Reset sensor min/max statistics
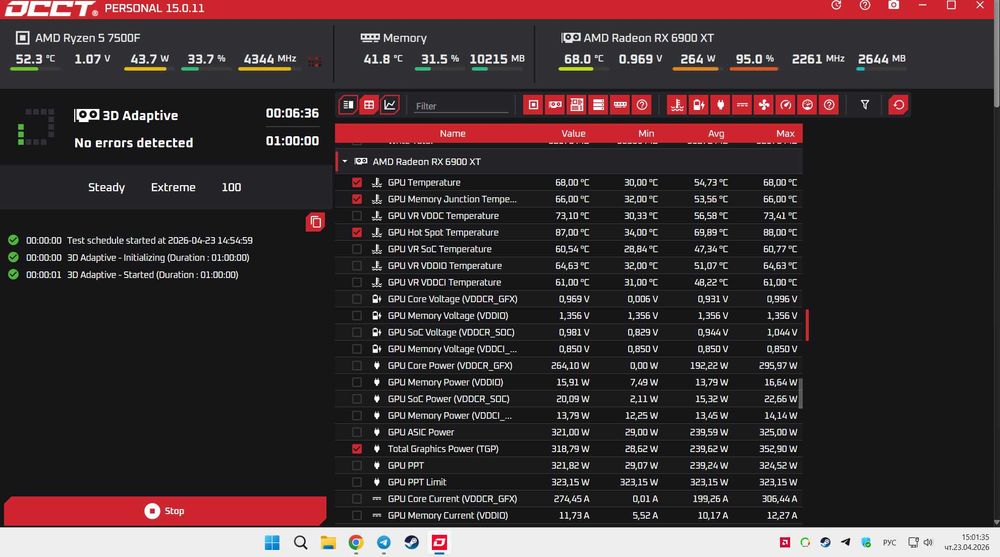Screen dimensions: 1000x557 pyautogui.click(x=899, y=105)
